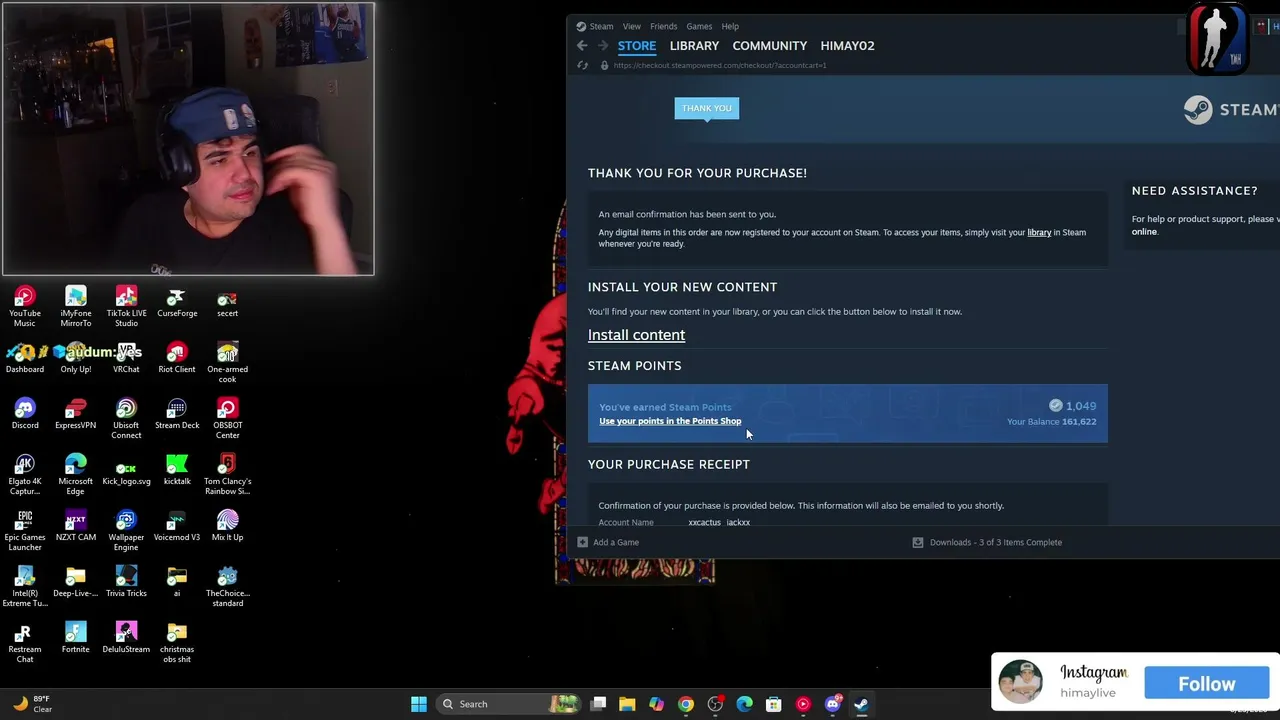Image resolution: width=1280 pixels, height=720 pixels.
Task: Switch to the COMMUNITY tab
Action: pos(770,46)
